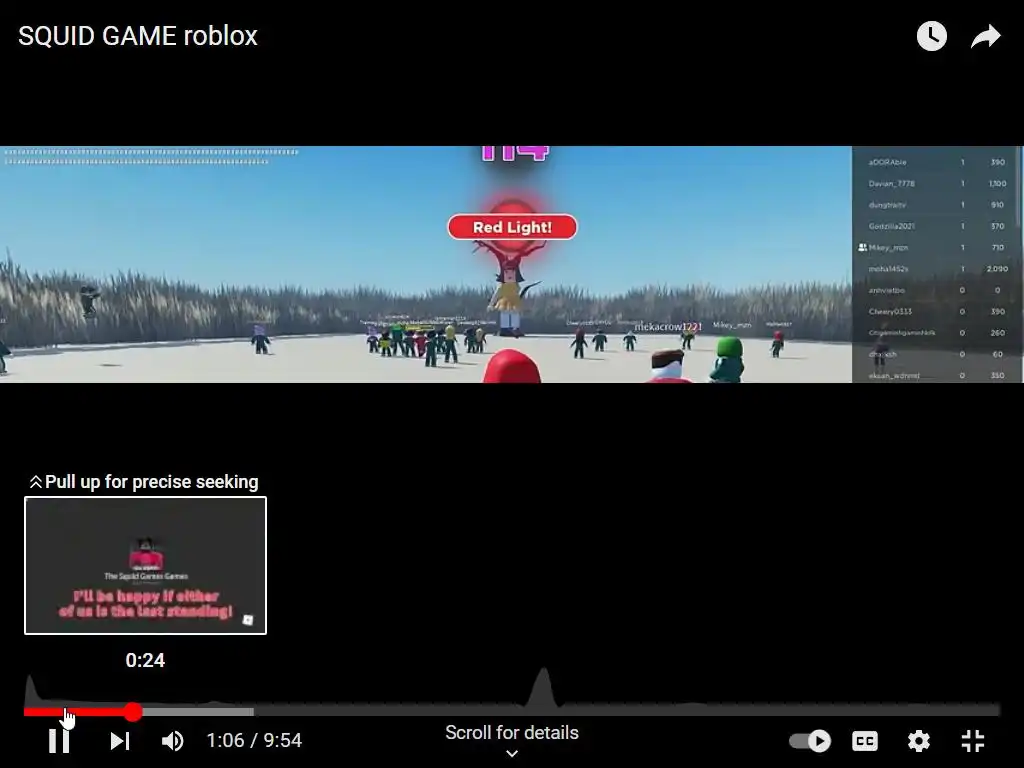Image resolution: width=1024 pixels, height=768 pixels.
Task: Mute the video volume
Action: coord(172,741)
